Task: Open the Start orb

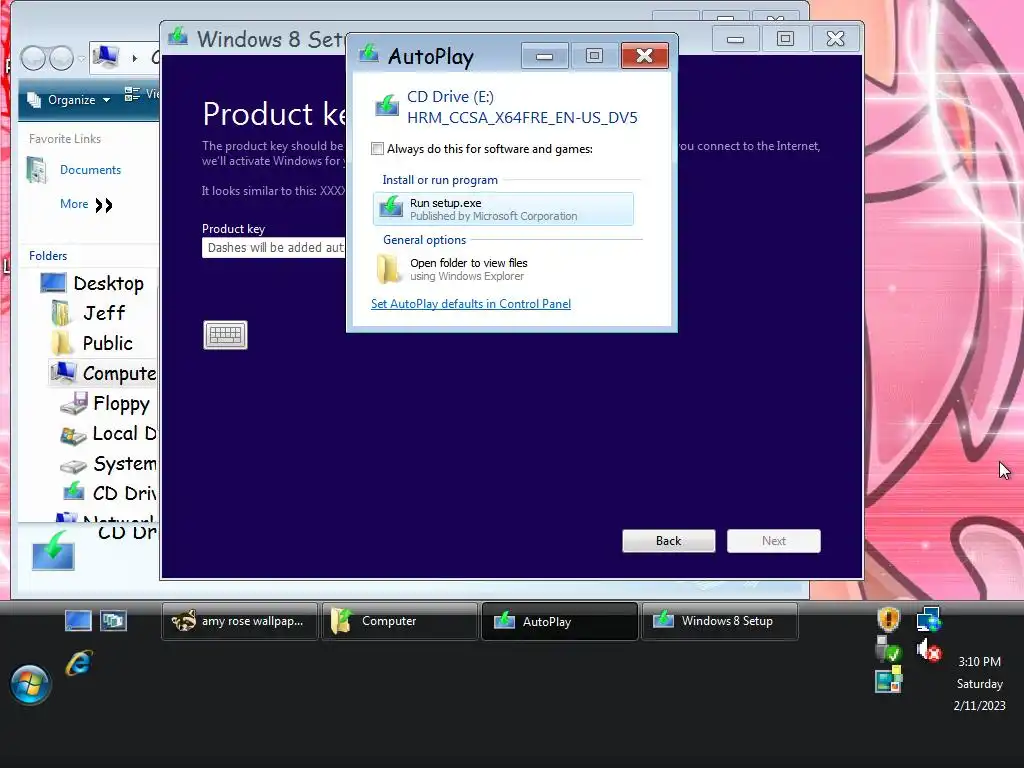Action: 30,684
